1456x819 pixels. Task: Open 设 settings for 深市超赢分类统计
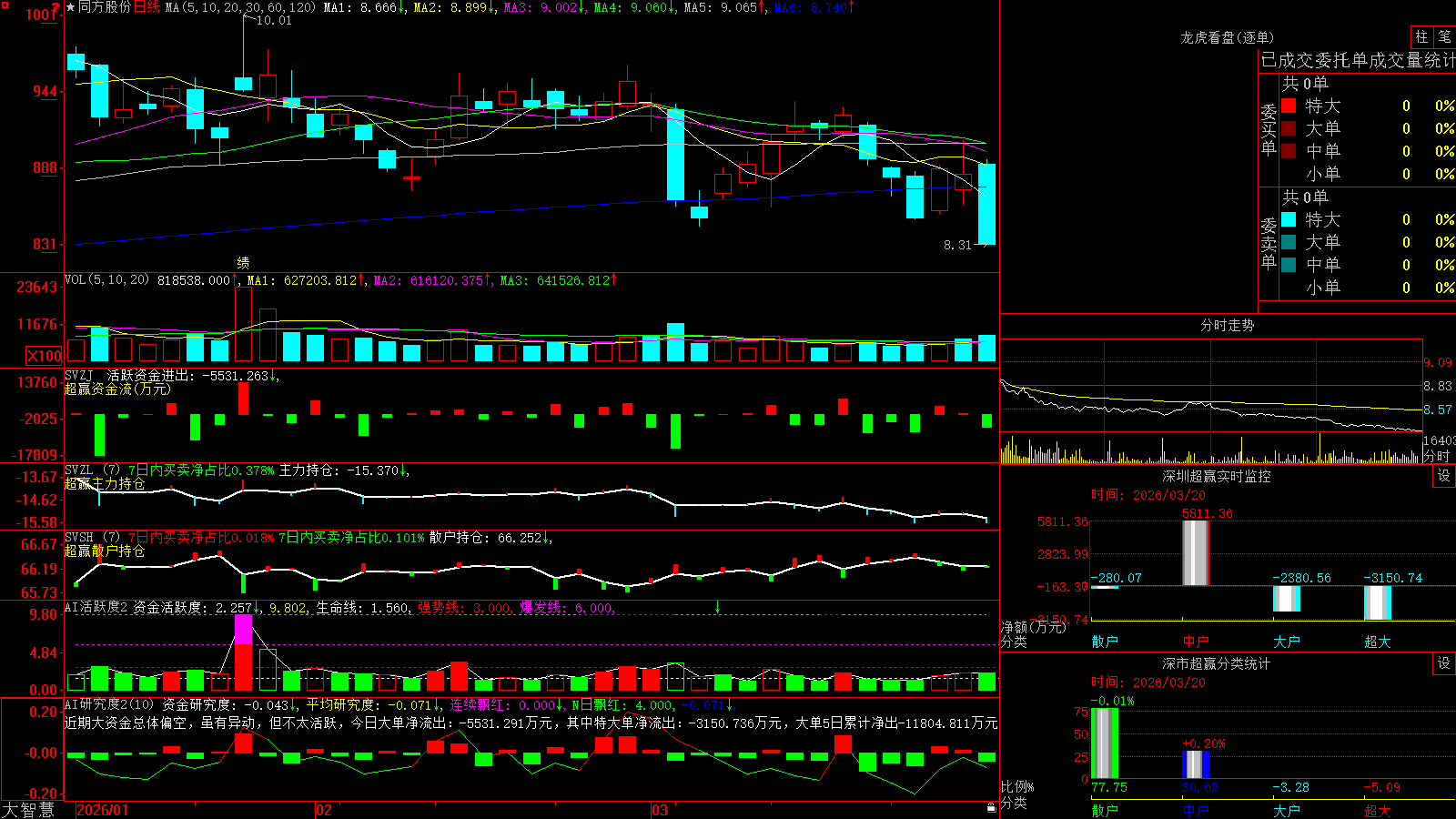coord(1444,663)
